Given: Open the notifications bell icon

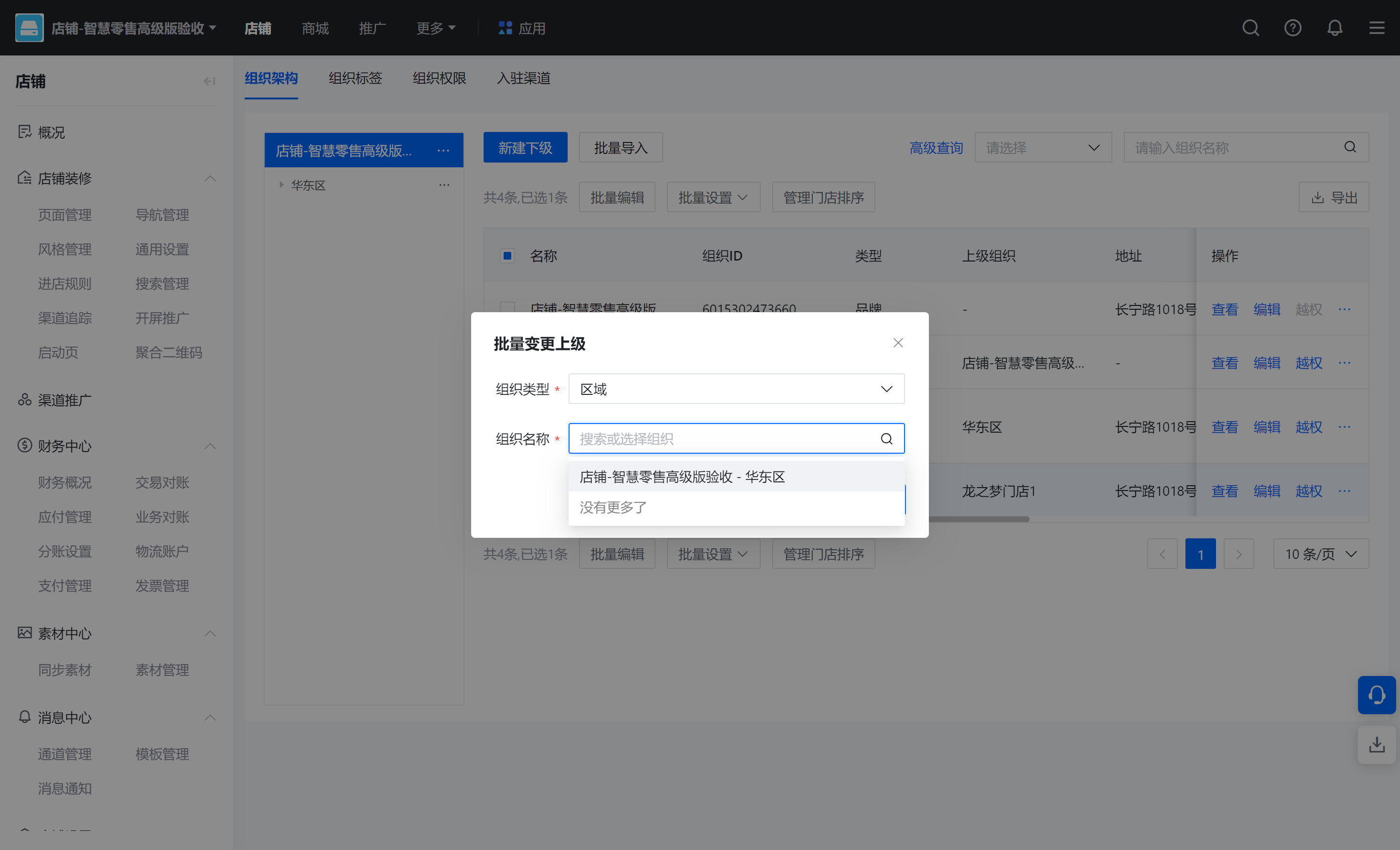Looking at the screenshot, I should [x=1335, y=28].
